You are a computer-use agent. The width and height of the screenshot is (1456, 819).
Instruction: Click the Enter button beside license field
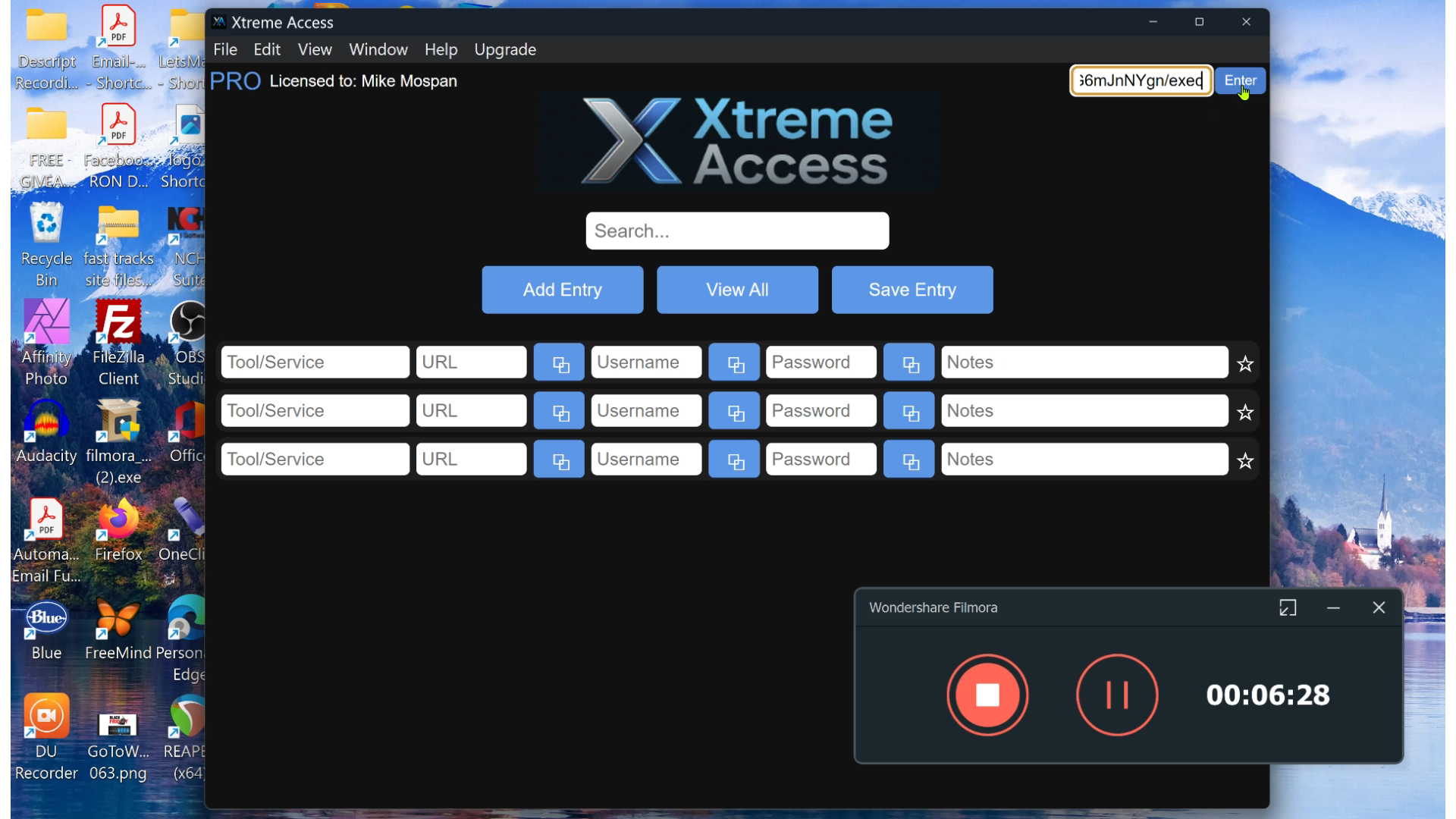tap(1240, 80)
